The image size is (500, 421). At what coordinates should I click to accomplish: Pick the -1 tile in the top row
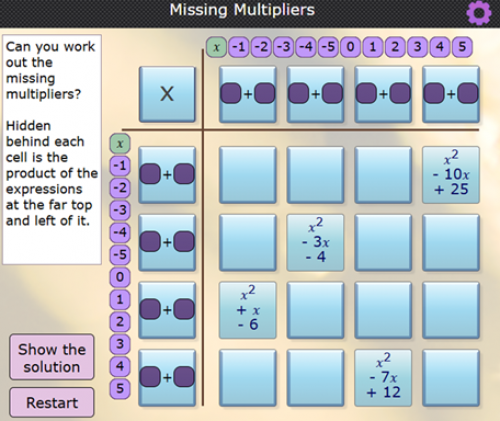click(239, 47)
